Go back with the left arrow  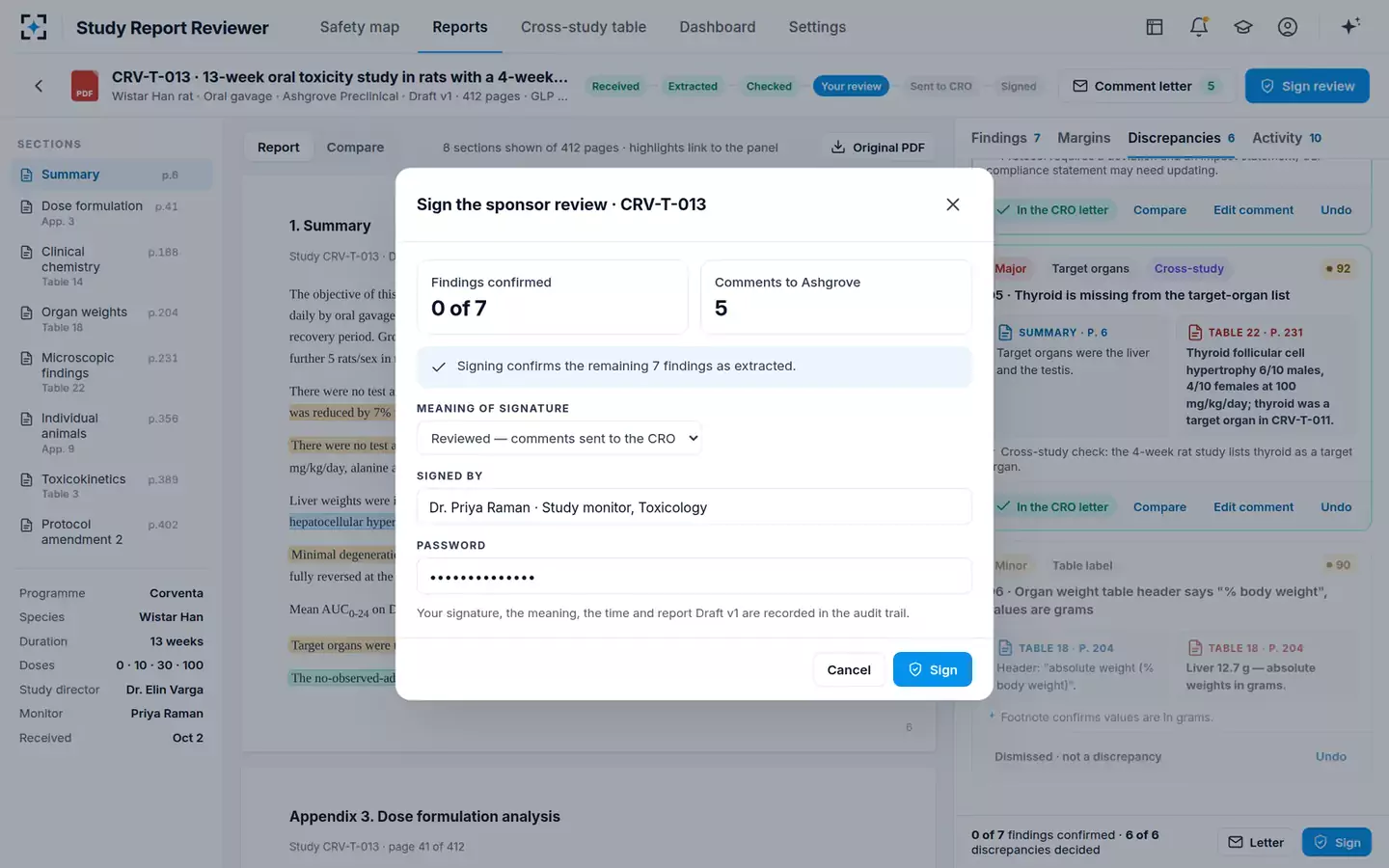tap(39, 86)
